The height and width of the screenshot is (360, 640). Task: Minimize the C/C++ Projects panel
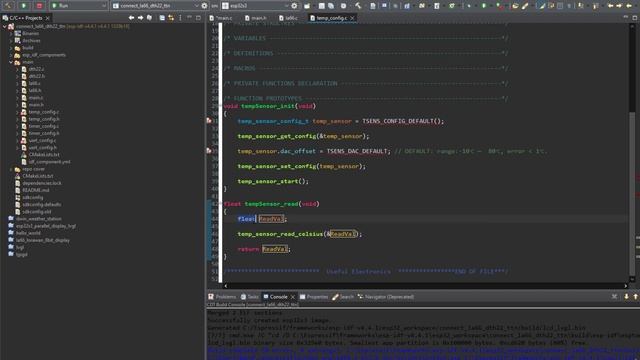pos(189,18)
